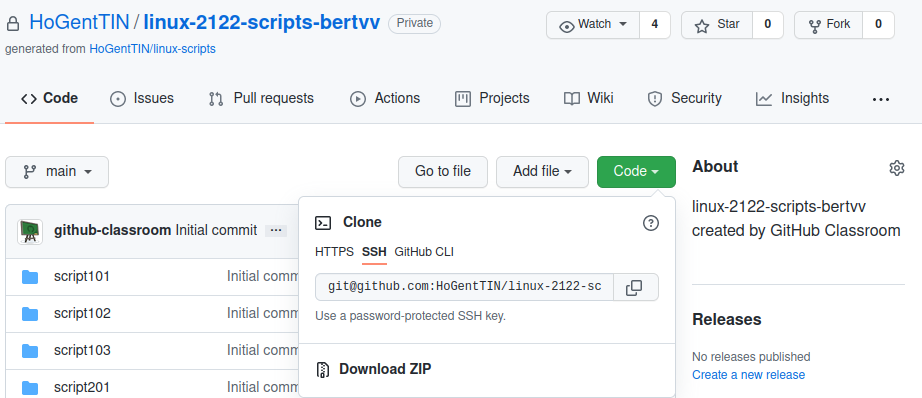Click the terminal icon beside Clone
This screenshot has width=922, height=398.
tap(323, 222)
